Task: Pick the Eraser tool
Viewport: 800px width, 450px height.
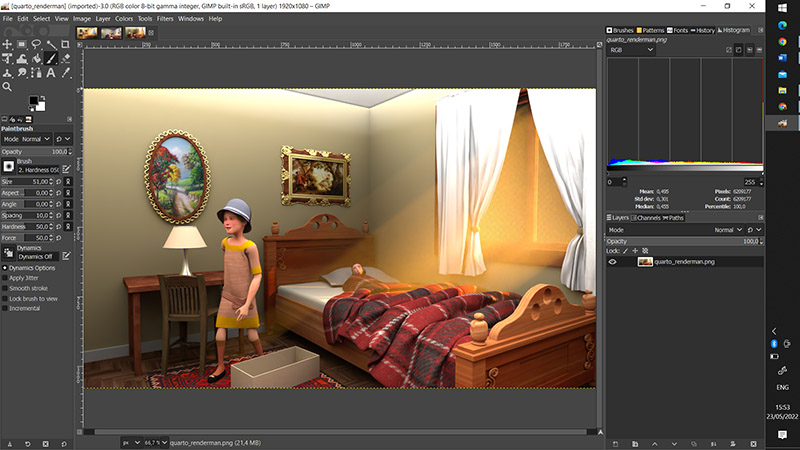Action: 67,58
